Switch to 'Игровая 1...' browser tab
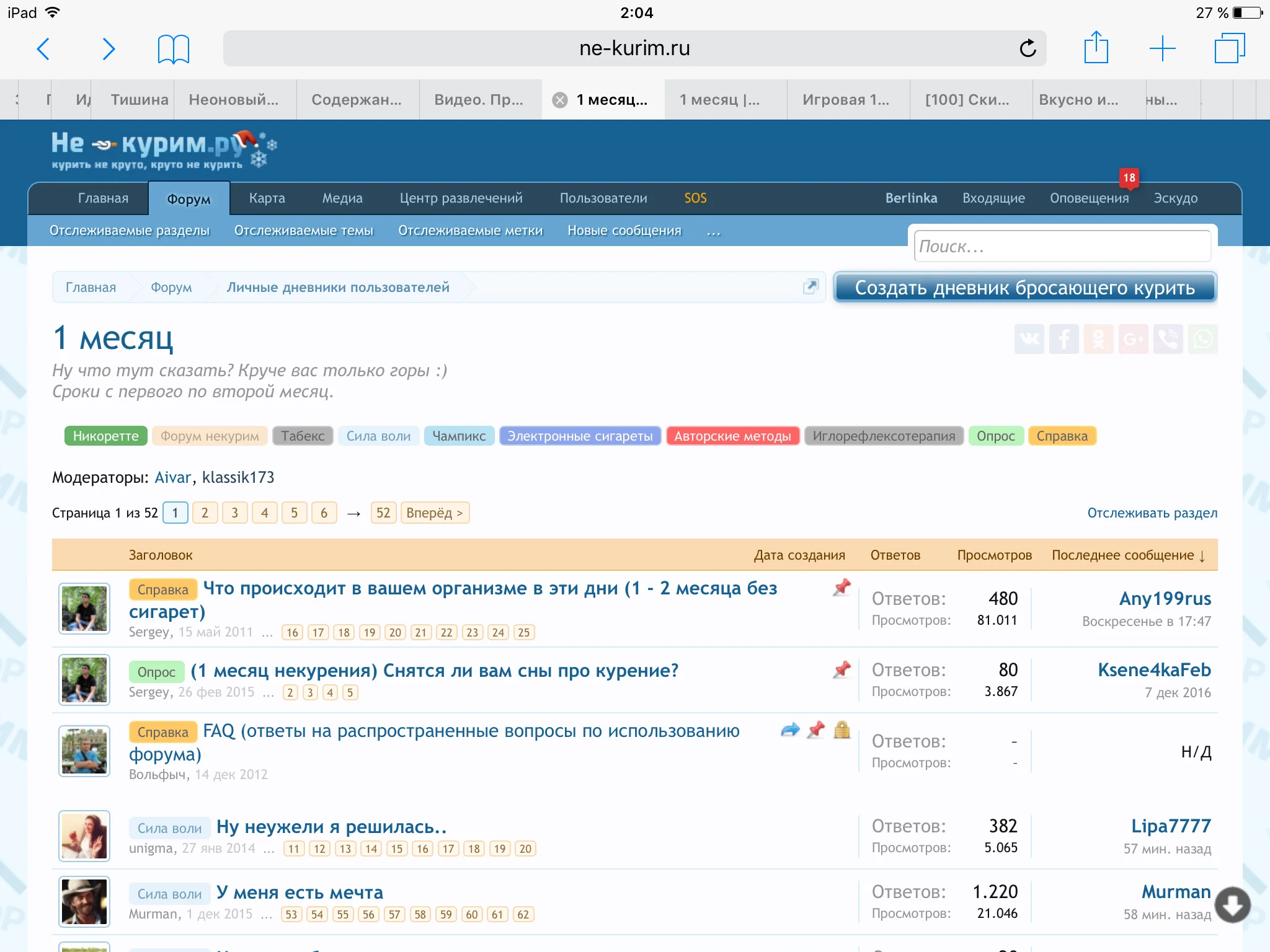 [x=846, y=100]
